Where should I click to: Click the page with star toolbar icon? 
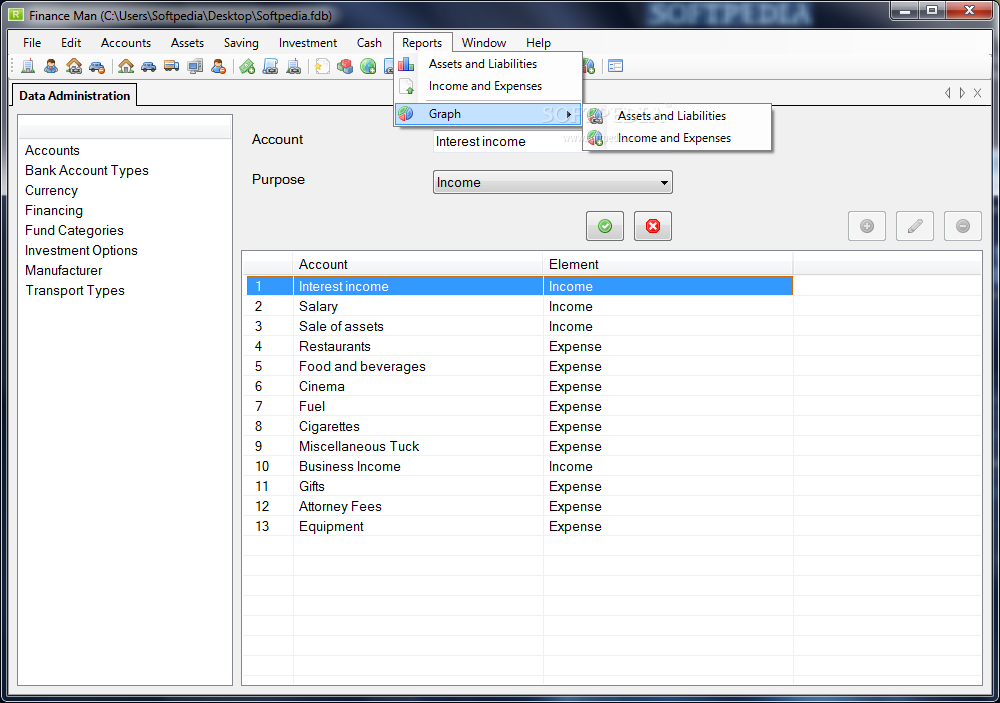pos(323,66)
